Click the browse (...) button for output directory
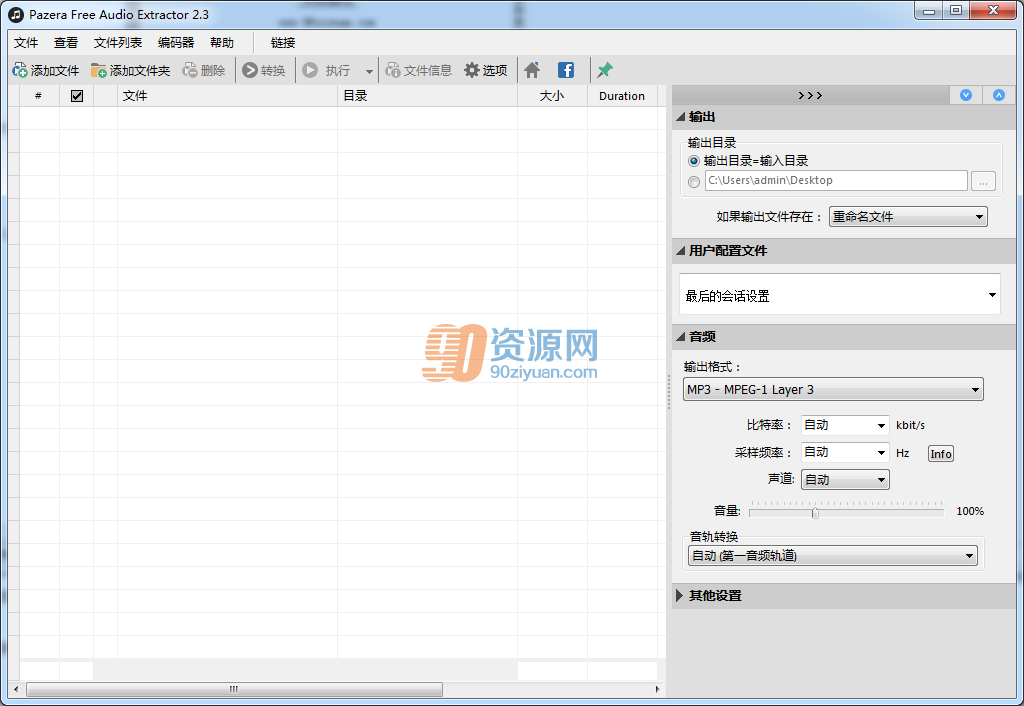The width and height of the screenshot is (1024, 706). (x=983, y=181)
